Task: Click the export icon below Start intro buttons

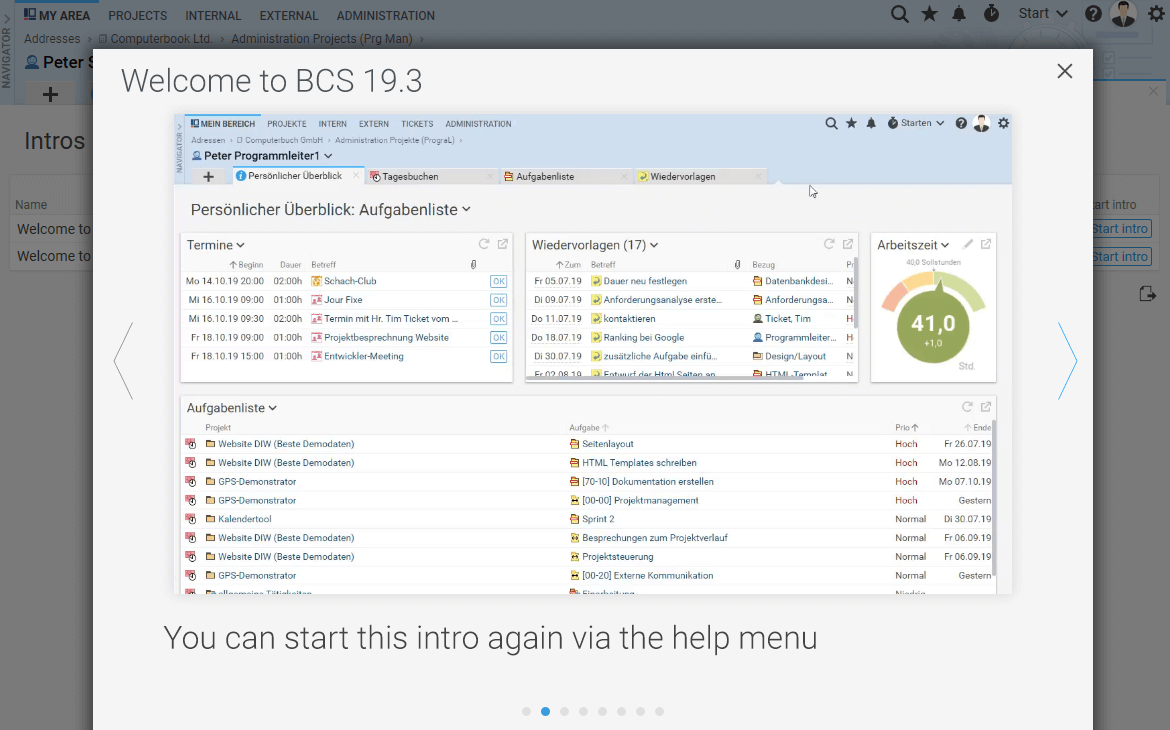Action: coord(1148,293)
